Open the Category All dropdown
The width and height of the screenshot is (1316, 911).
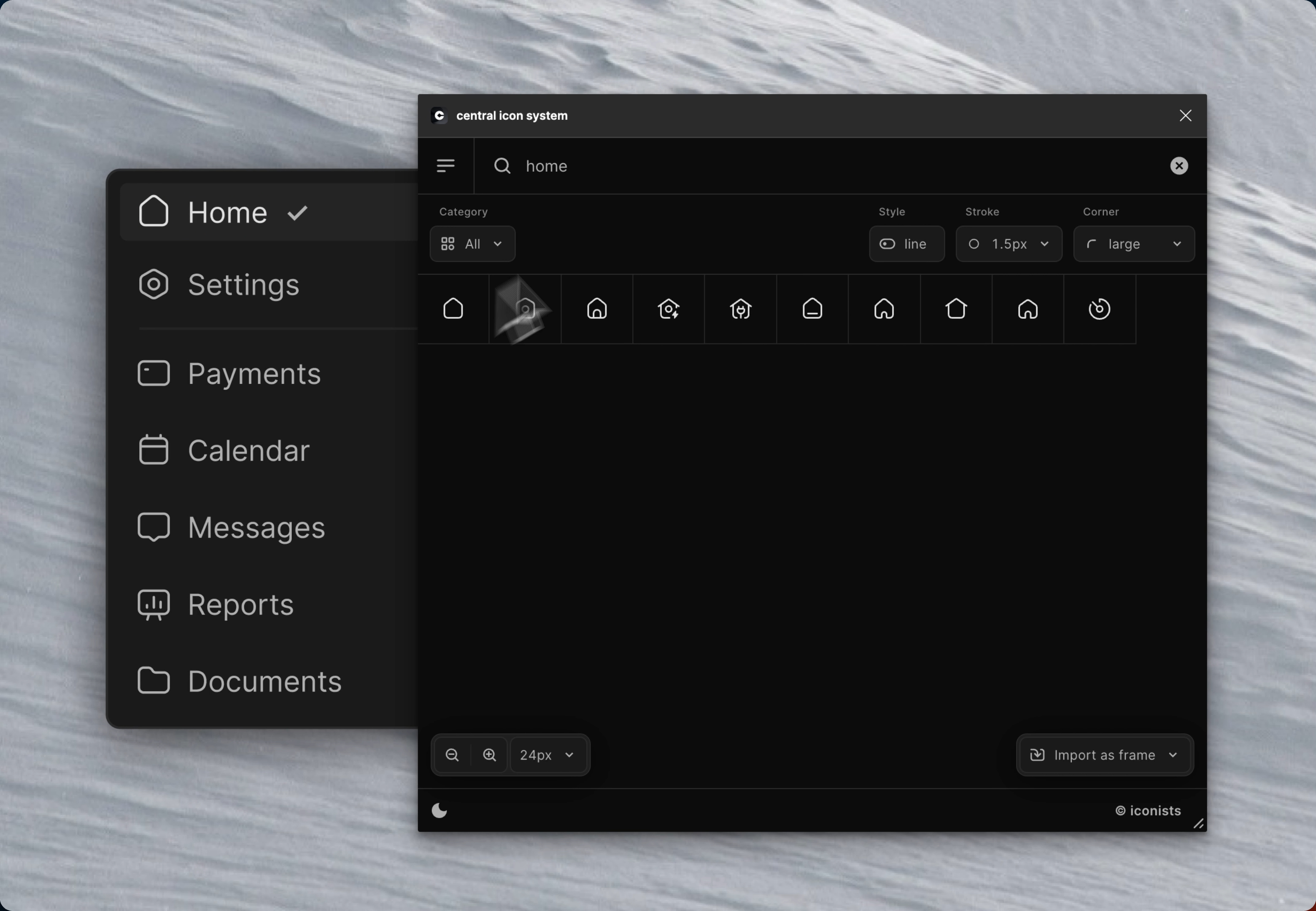click(472, 244)
